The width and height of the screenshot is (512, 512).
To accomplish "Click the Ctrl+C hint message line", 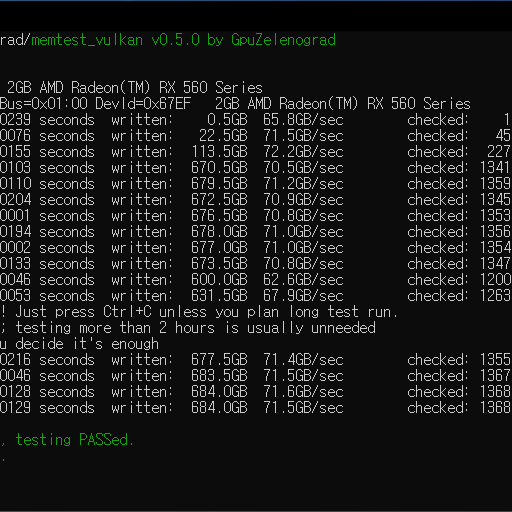I will pyautogui.click(x=199, y=312).
